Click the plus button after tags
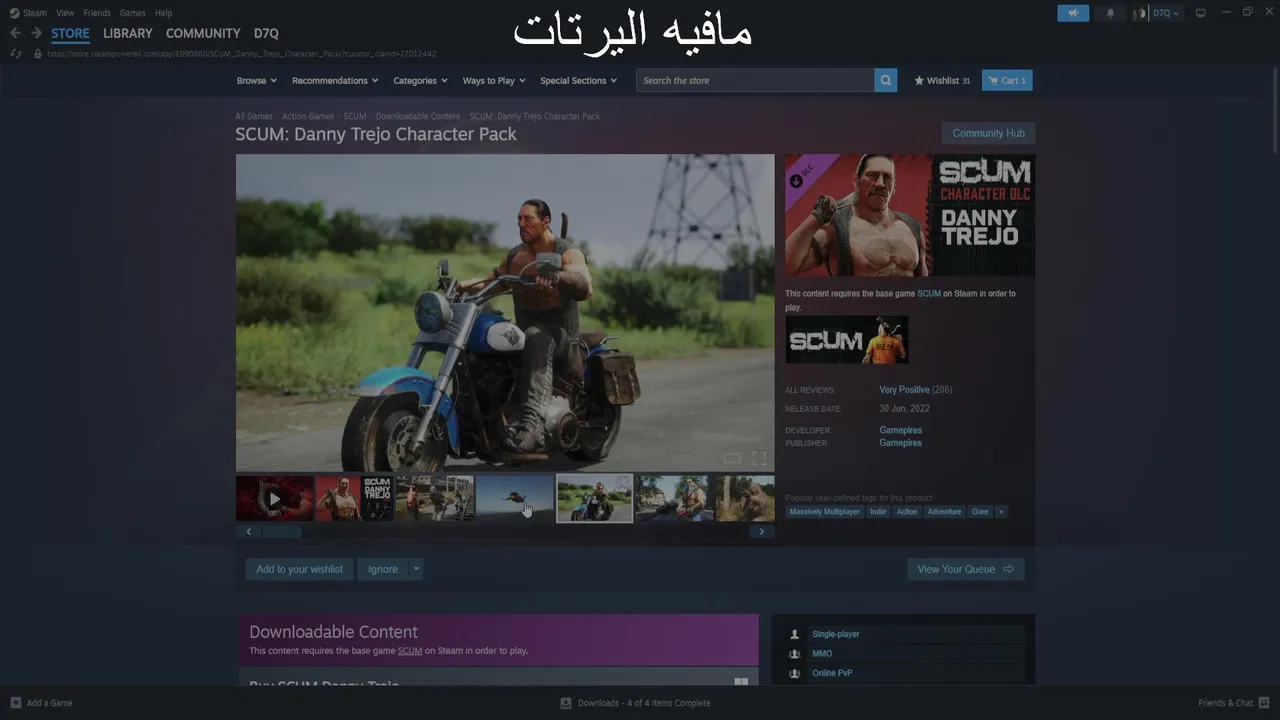Image resolution: width=1280 pixels, height=720 pixels. (x=1001, y=512)
